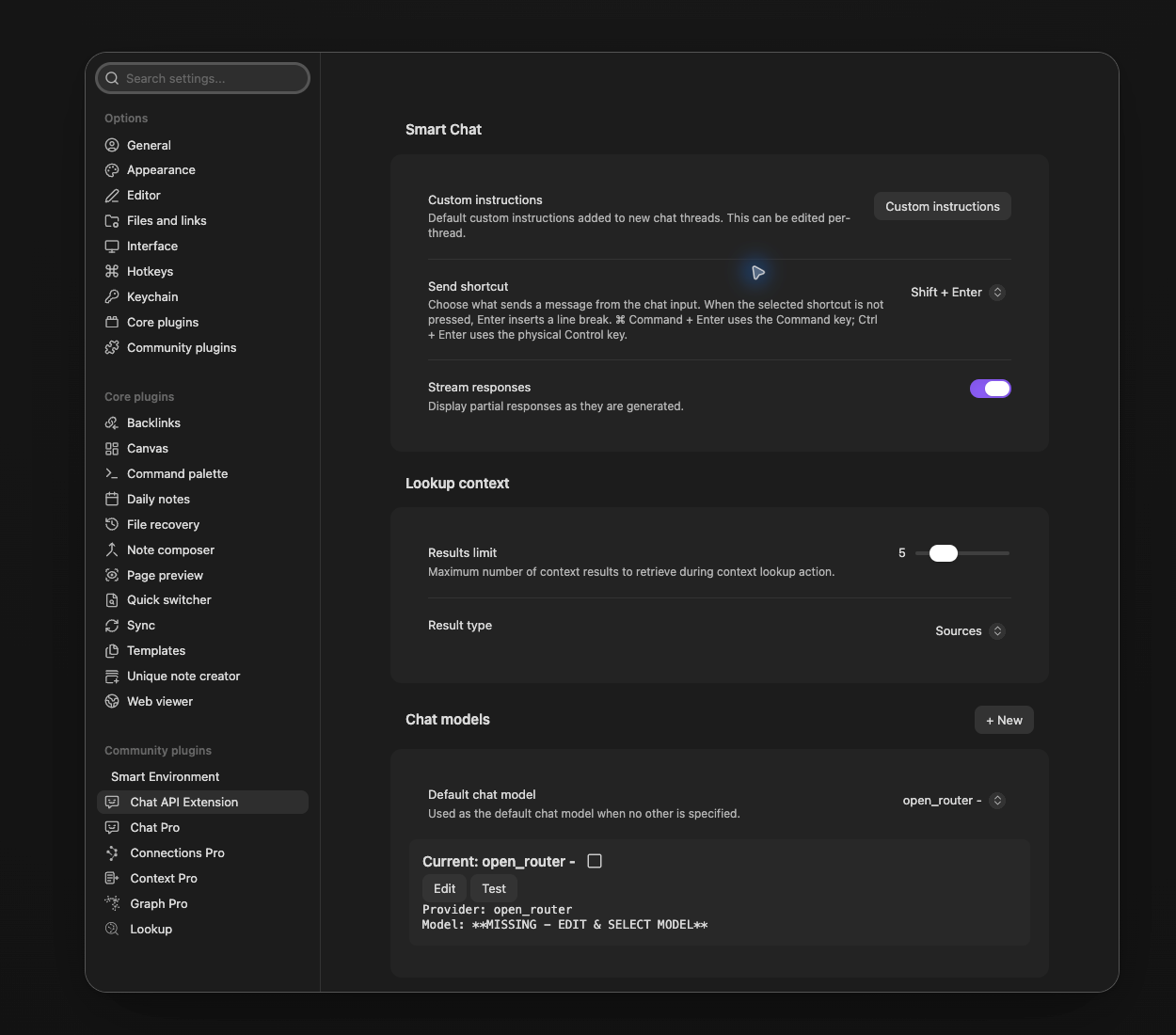Click the Chat API Extension chat icon
The height and width of the screenshot is (1035, 1176).
tap(112, 803)
